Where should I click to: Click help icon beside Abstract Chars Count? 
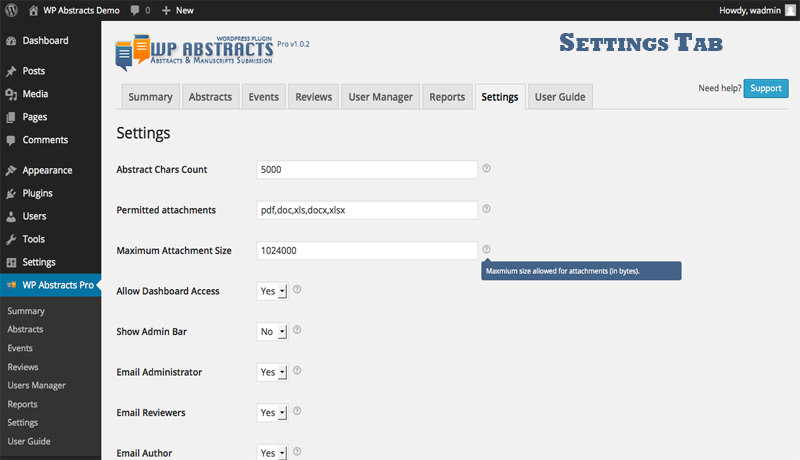[x=486, y=168]
